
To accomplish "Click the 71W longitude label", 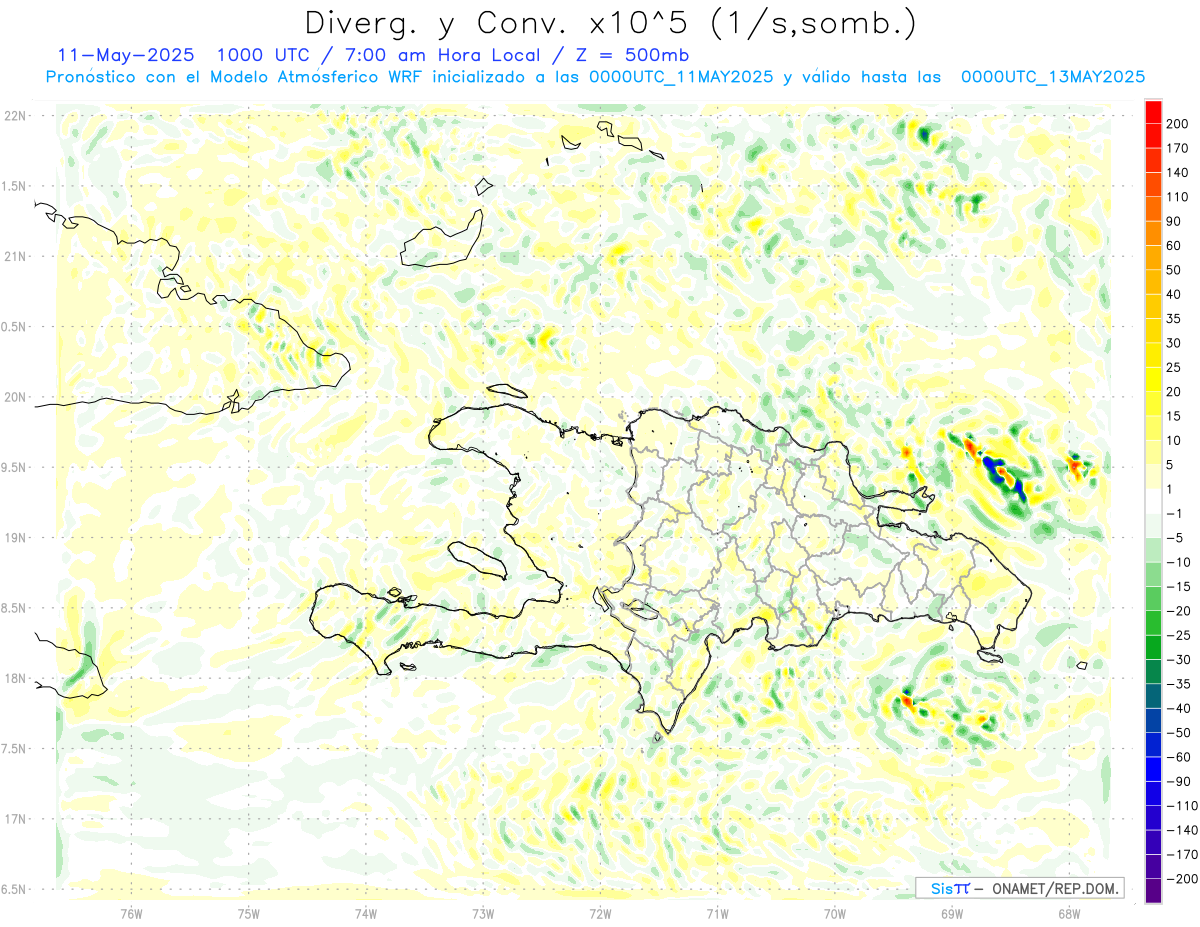I will click(717, 913).
